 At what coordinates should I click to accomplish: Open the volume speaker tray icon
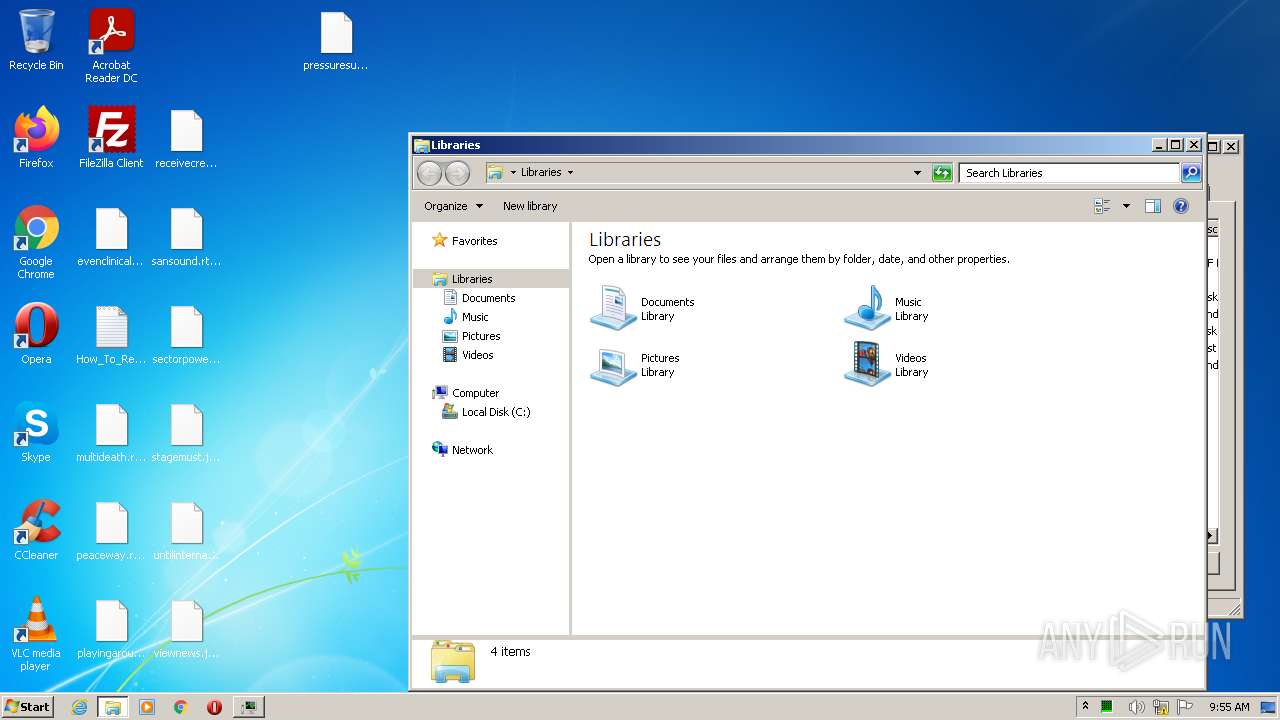pos(1137,707)
